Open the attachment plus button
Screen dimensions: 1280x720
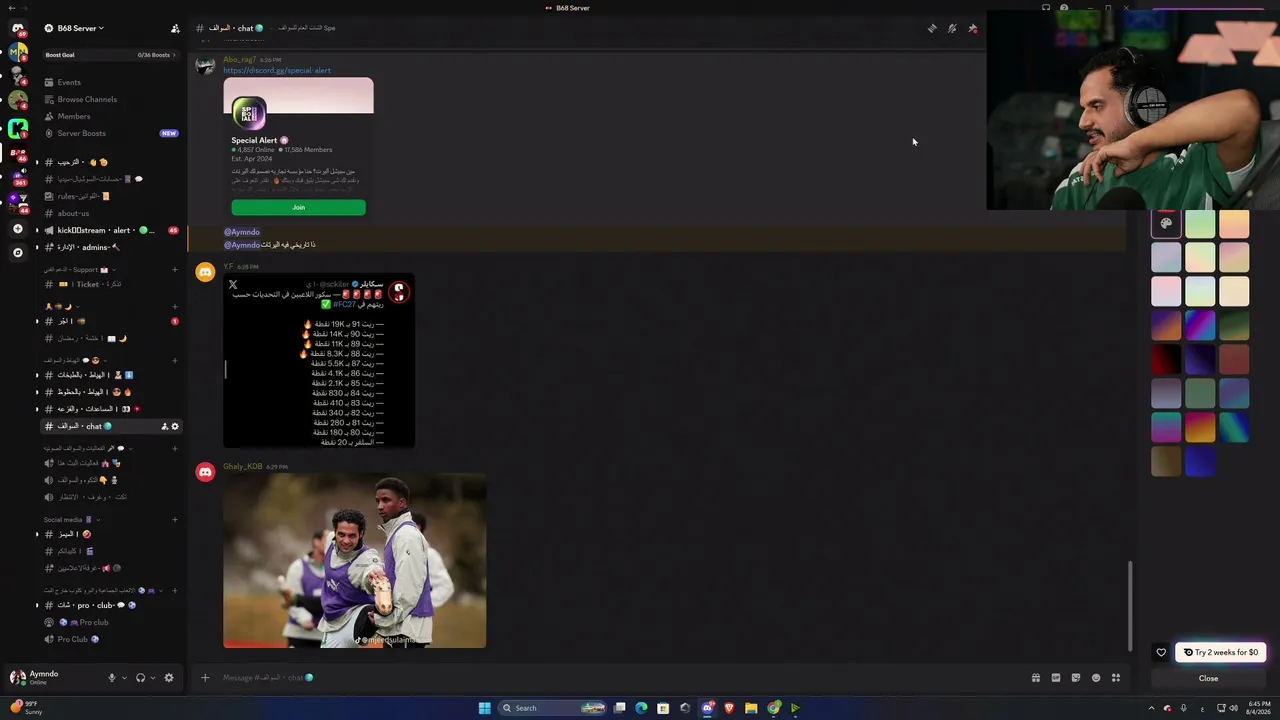tap(205, 678)
